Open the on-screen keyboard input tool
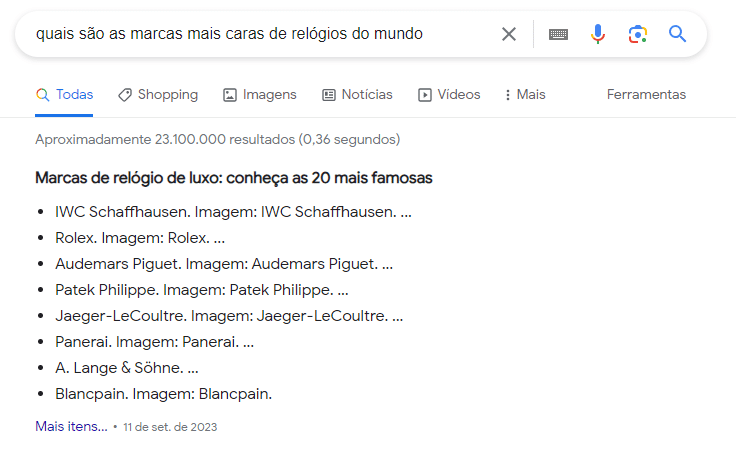 [x=559, y=34]
